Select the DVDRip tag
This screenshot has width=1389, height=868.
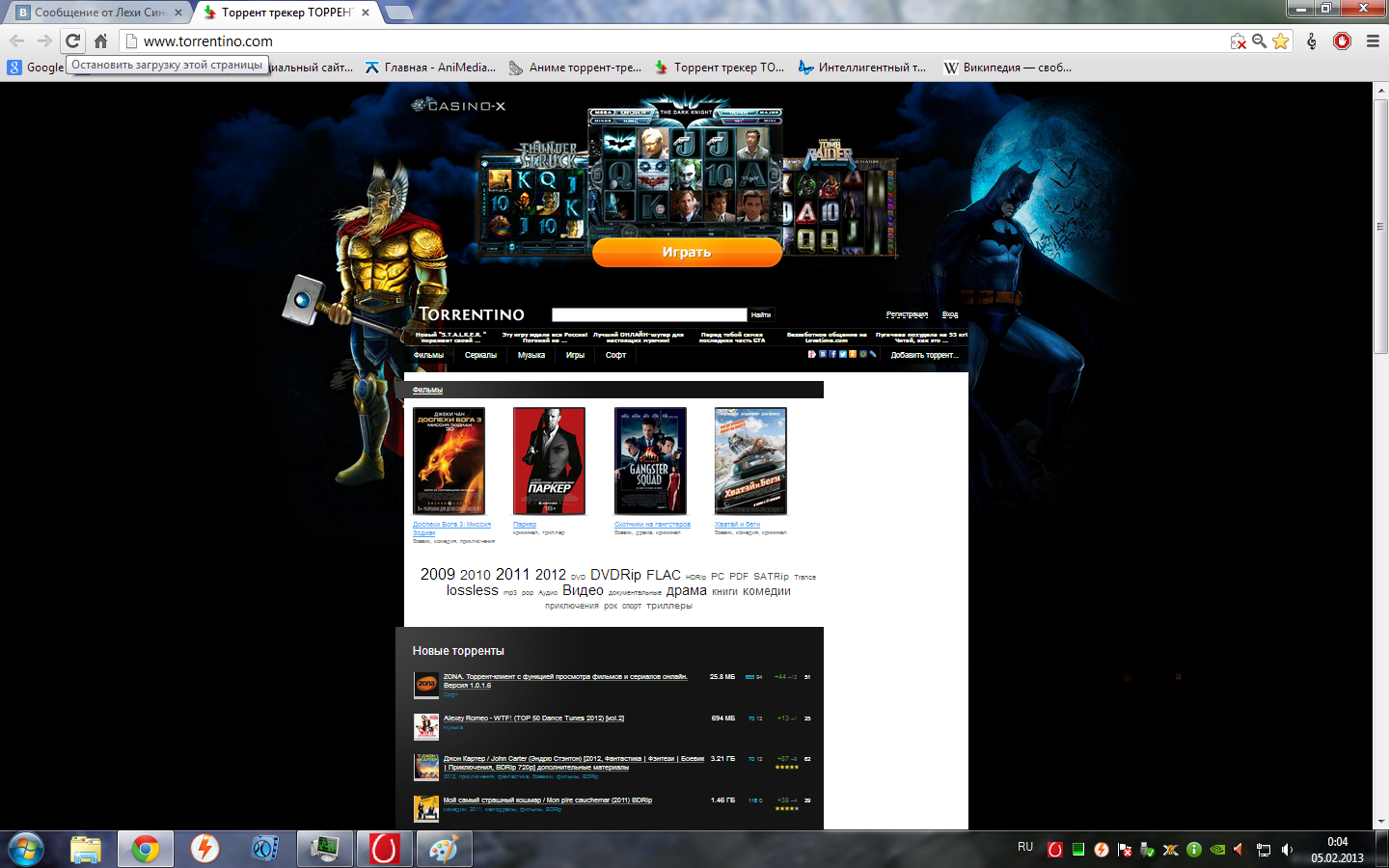point(615,575)
